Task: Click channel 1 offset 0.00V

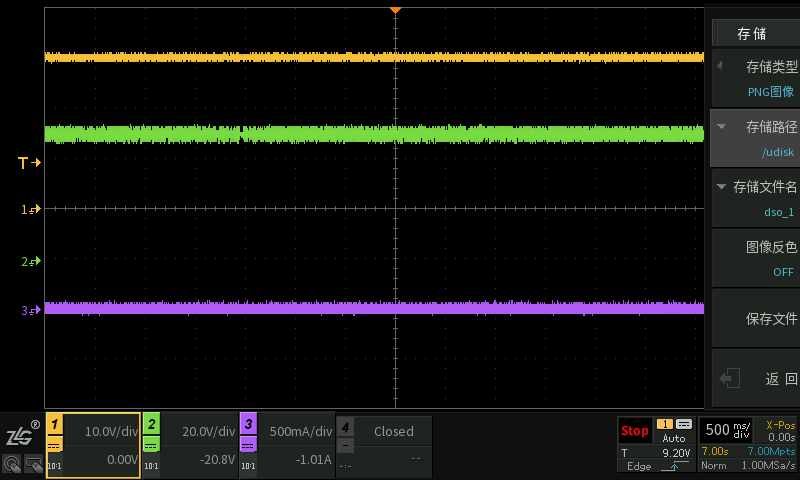Action: (x=122, y=460)
